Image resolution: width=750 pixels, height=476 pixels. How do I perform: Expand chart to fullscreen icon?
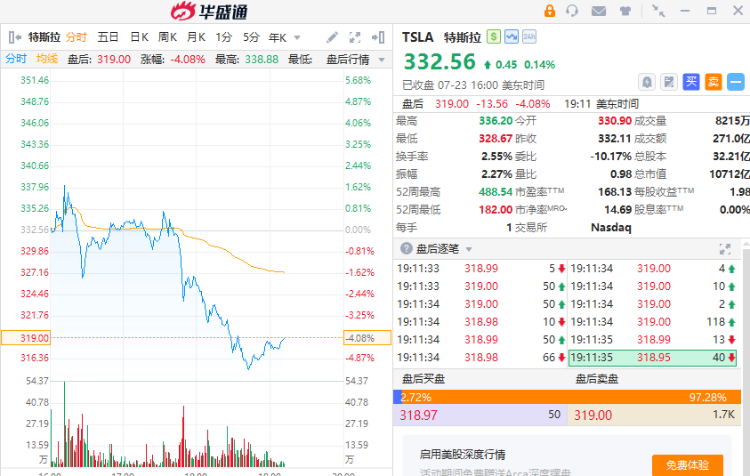pyautogui.click(x=355, y=37)
